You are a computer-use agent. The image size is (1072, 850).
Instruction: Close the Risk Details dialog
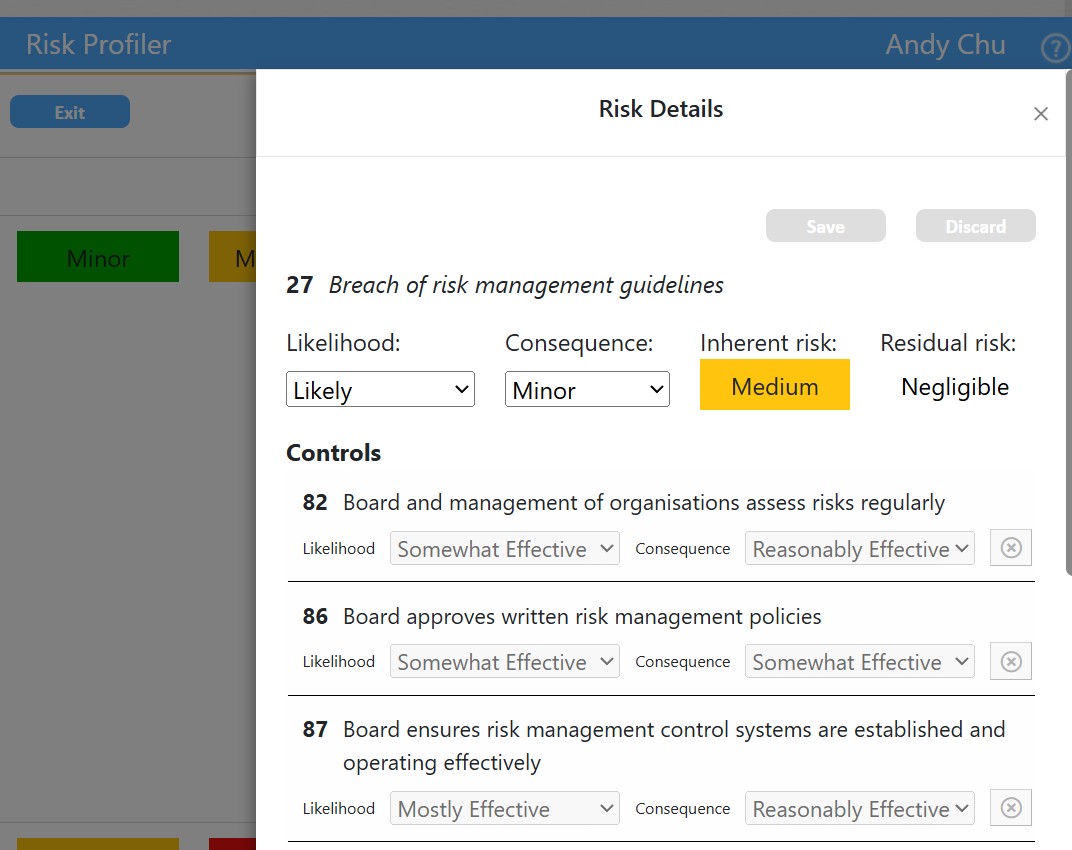coord(1041,114)
